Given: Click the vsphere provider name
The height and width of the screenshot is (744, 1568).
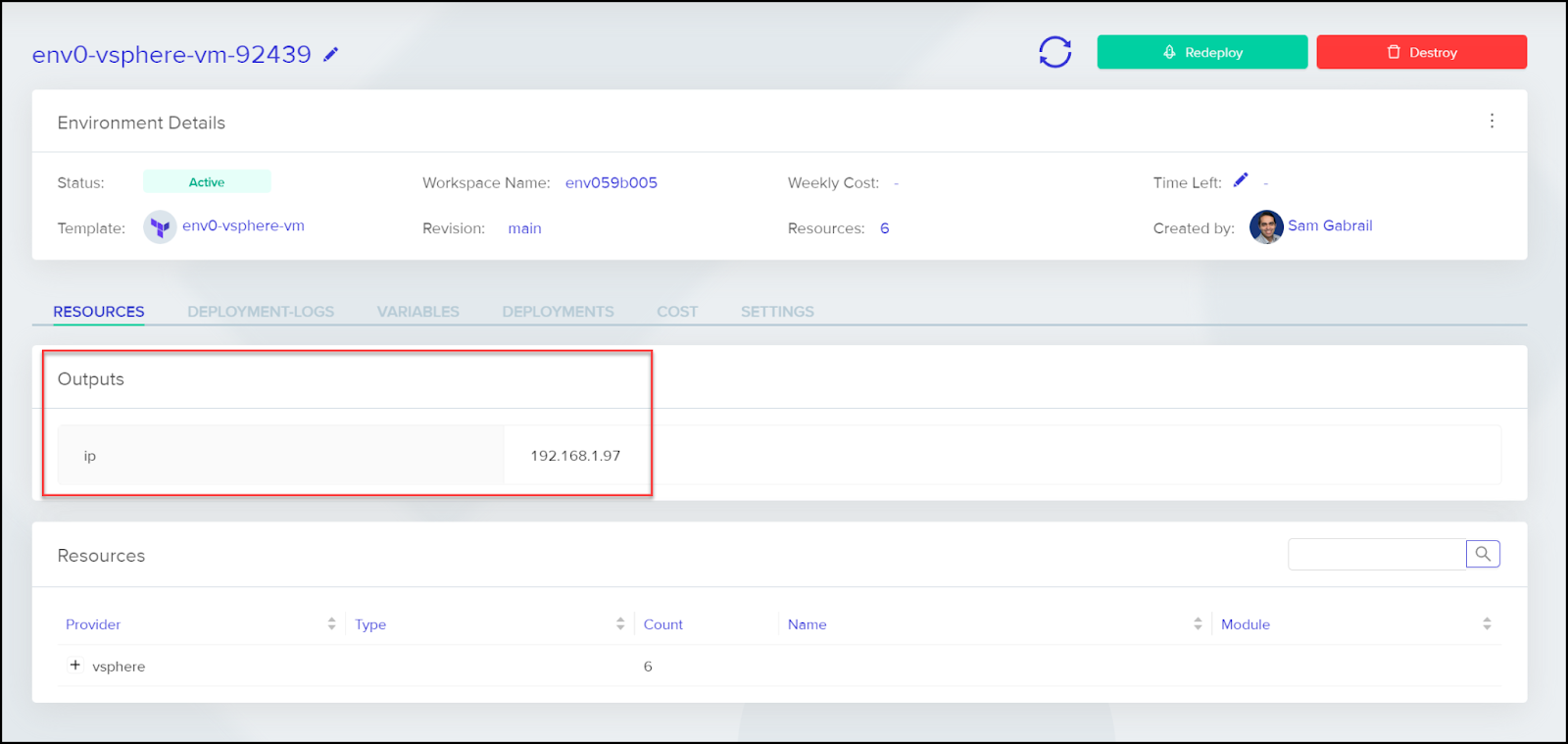Looking at the screenshot, I should 119,667.
